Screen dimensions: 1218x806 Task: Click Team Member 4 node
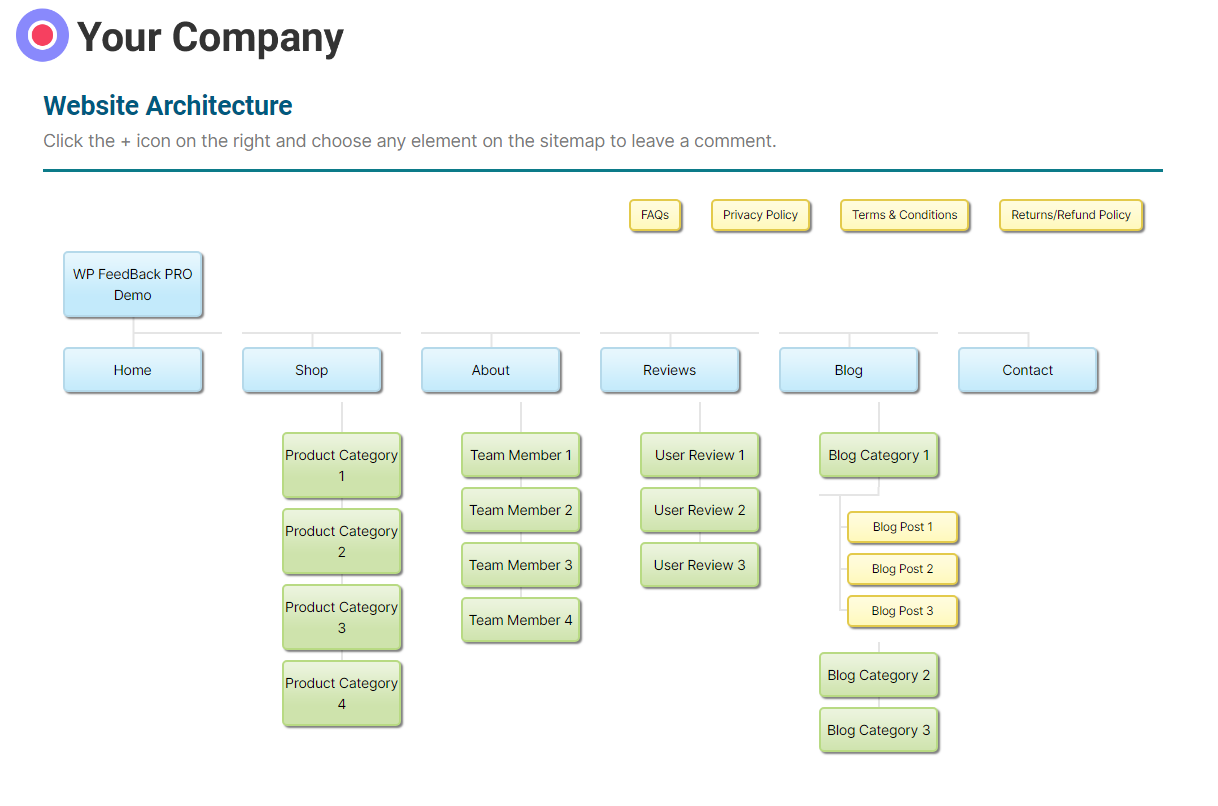click(x=521, y=620)
